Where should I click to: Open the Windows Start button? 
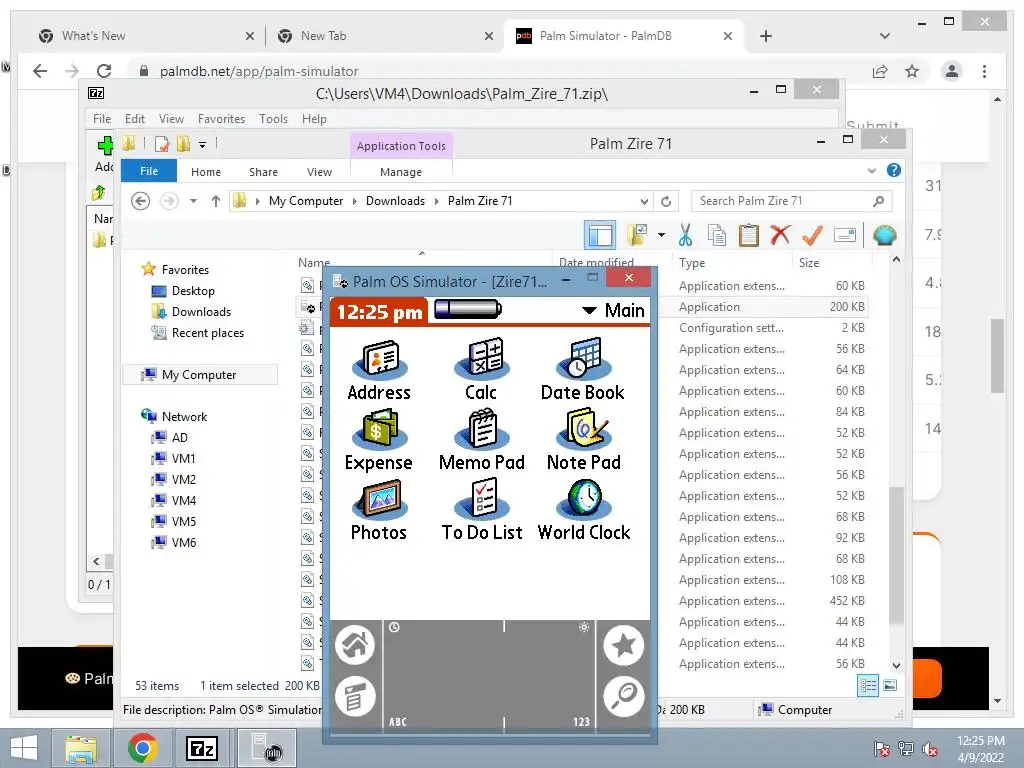tap(24, 748)
